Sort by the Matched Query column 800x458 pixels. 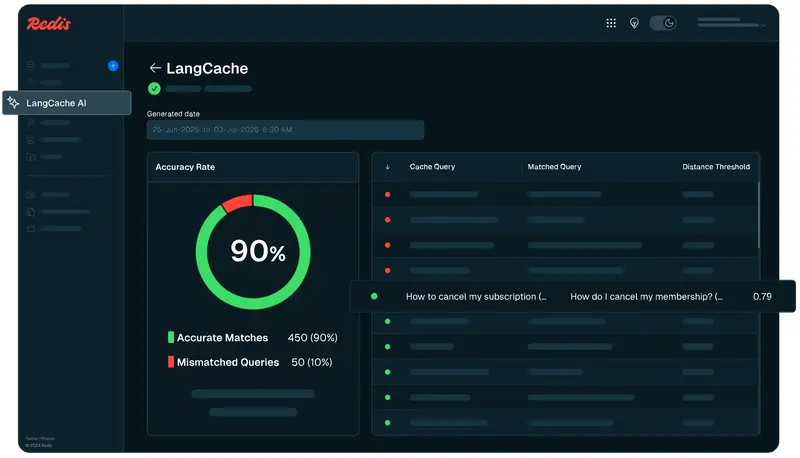pyautogui.click(x=554, y=167)
